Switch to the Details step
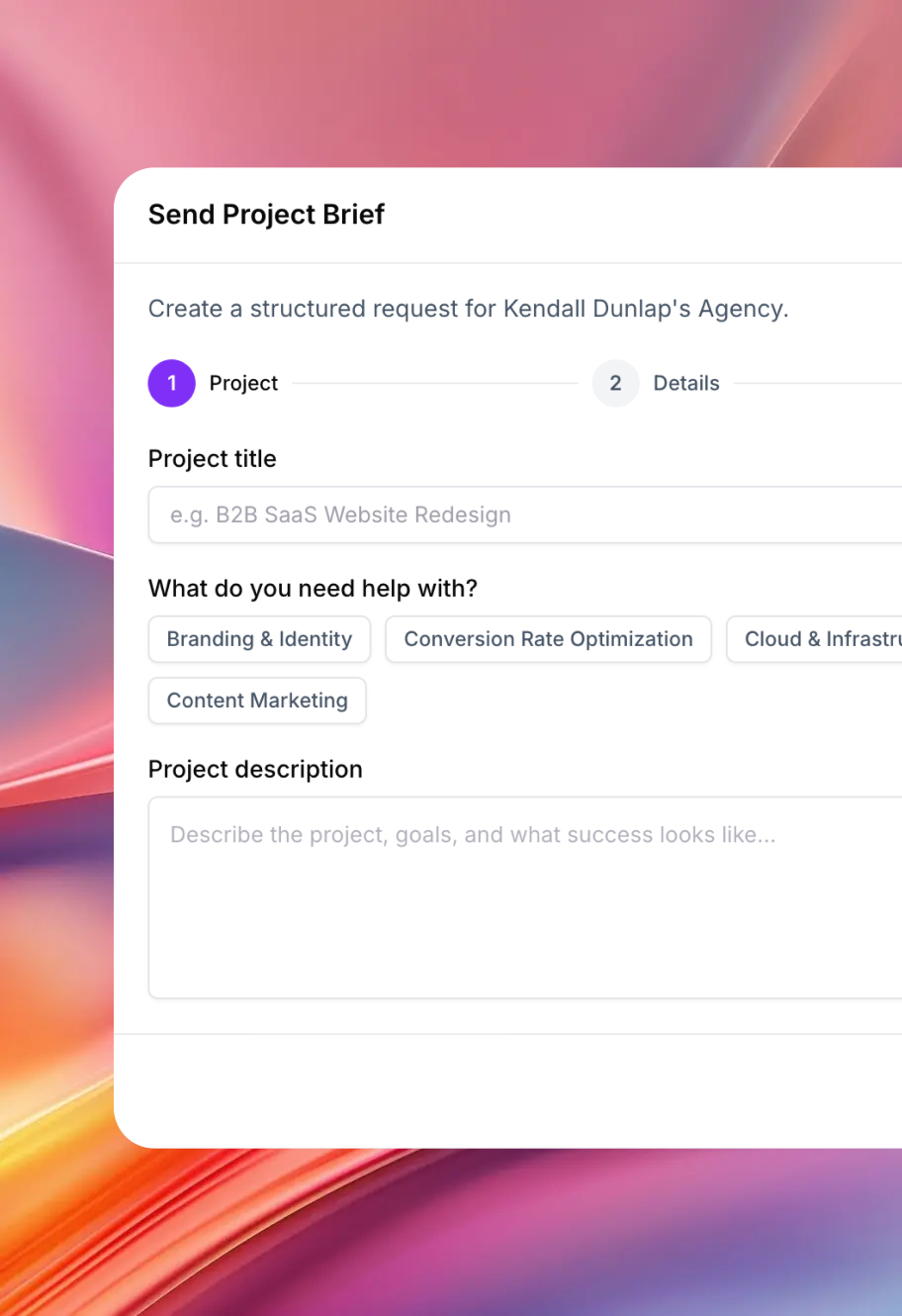 click(x=686, y=383)
